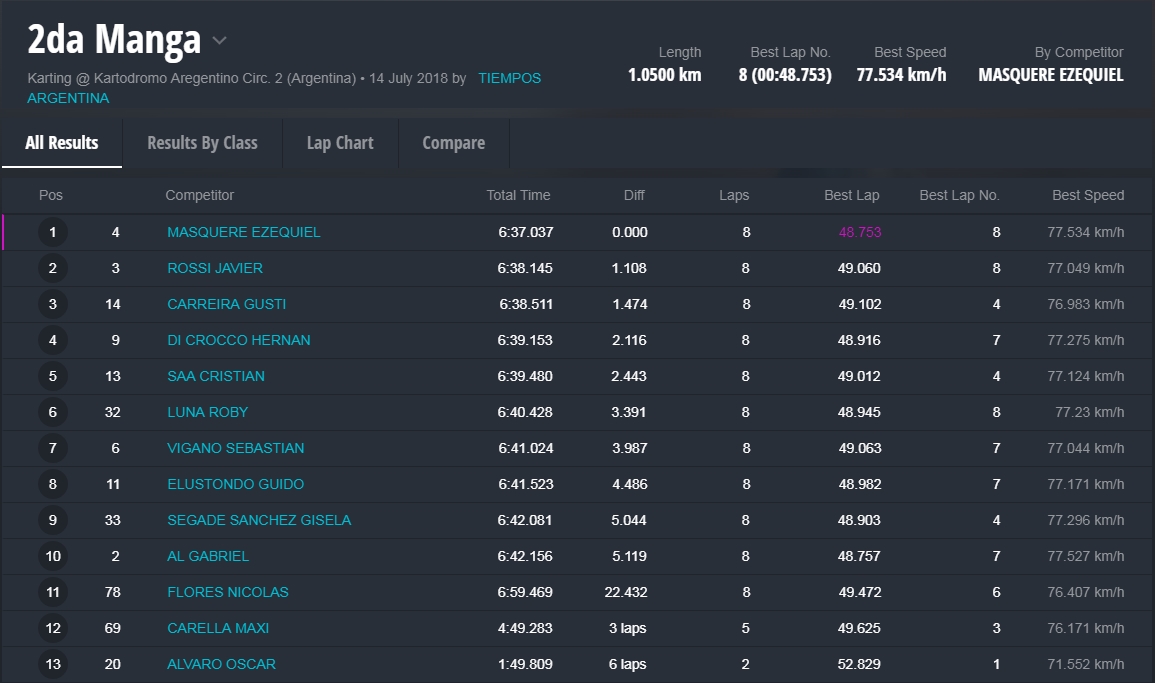Image resolution: width=1155 pixels, height=683 pixels.
Task: Open competitor MASQUERE EZEQUIEL in results table
Action: click(243, 232)
